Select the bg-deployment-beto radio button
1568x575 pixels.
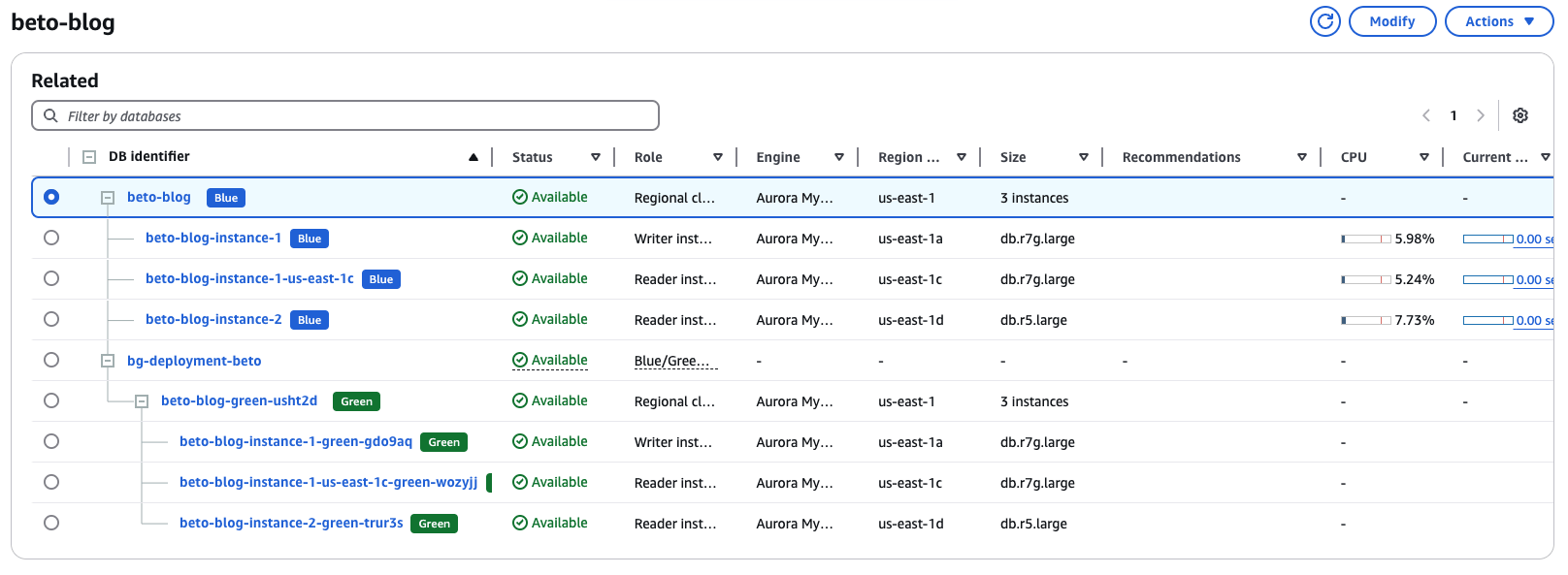[x=51, y=360]
